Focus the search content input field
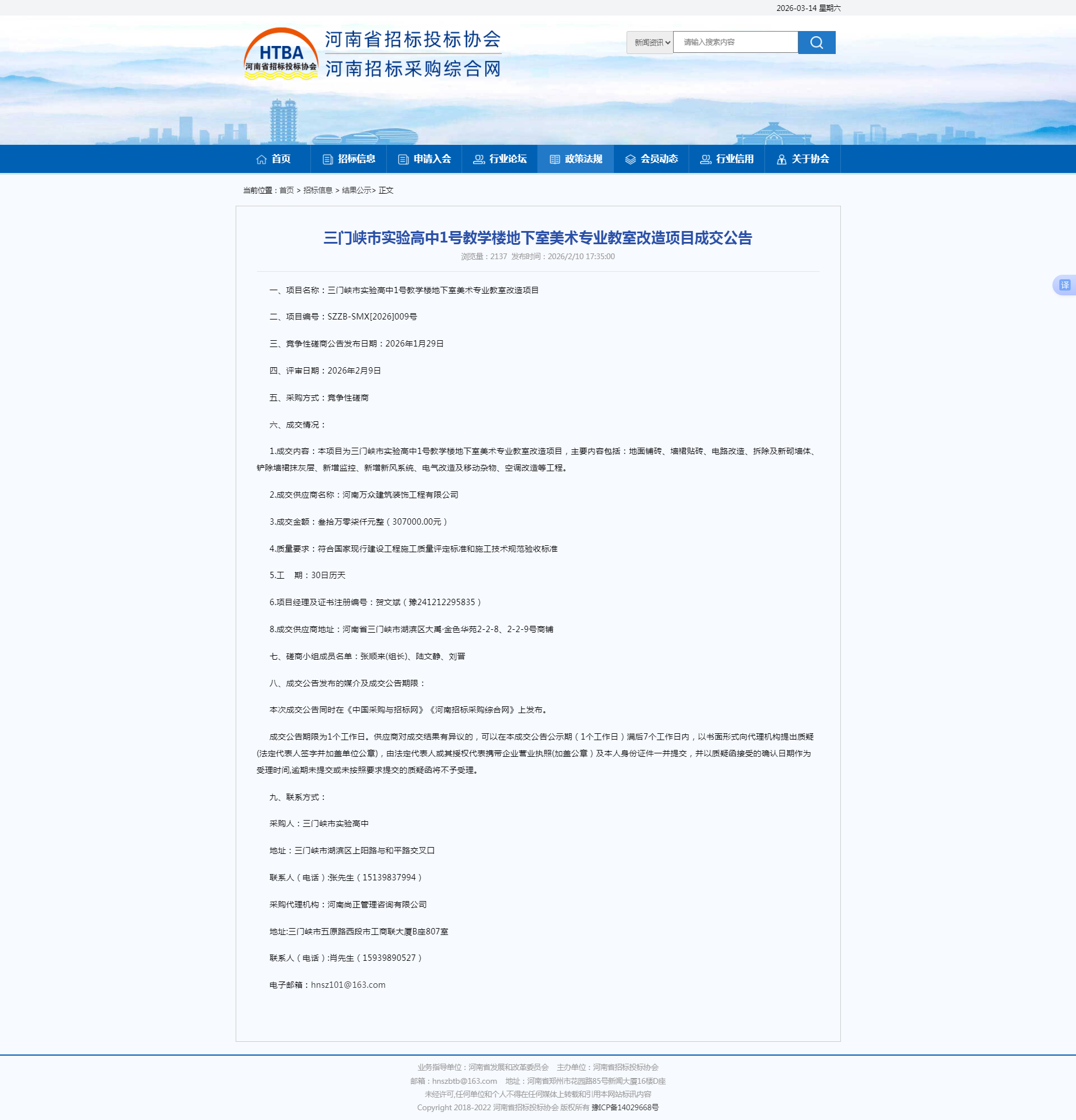The height and width of the screenshot is (1120, 1076). pyautogui.click(x=735, y=43)
